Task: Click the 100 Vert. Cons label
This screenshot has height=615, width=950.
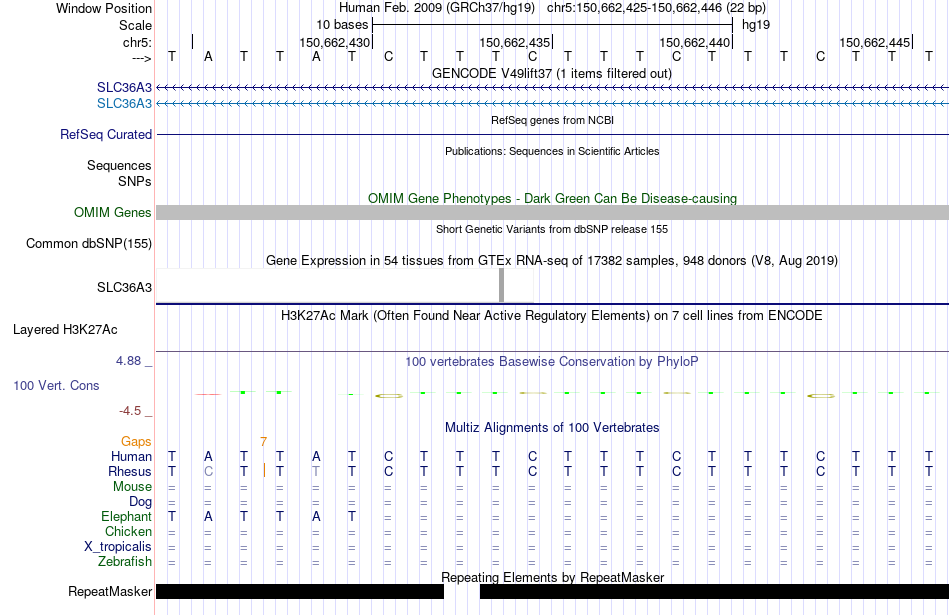Action: click(56, 385)
